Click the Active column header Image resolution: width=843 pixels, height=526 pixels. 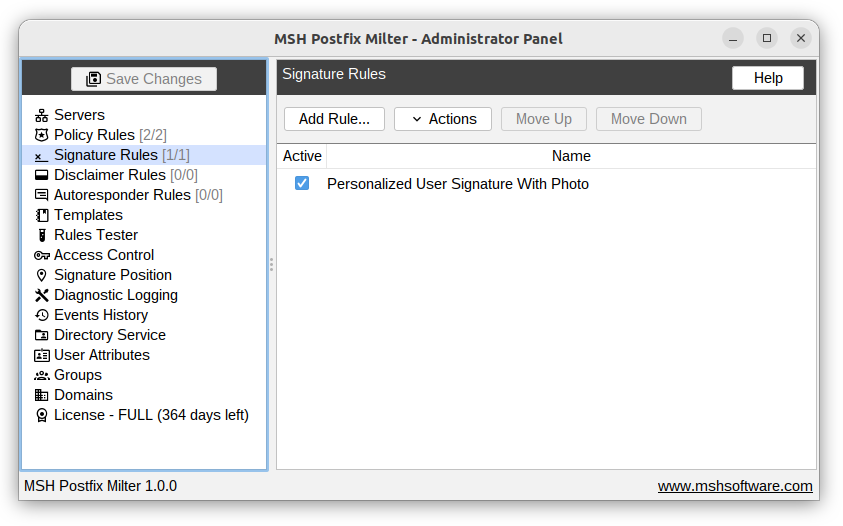[x=302, y=156]
